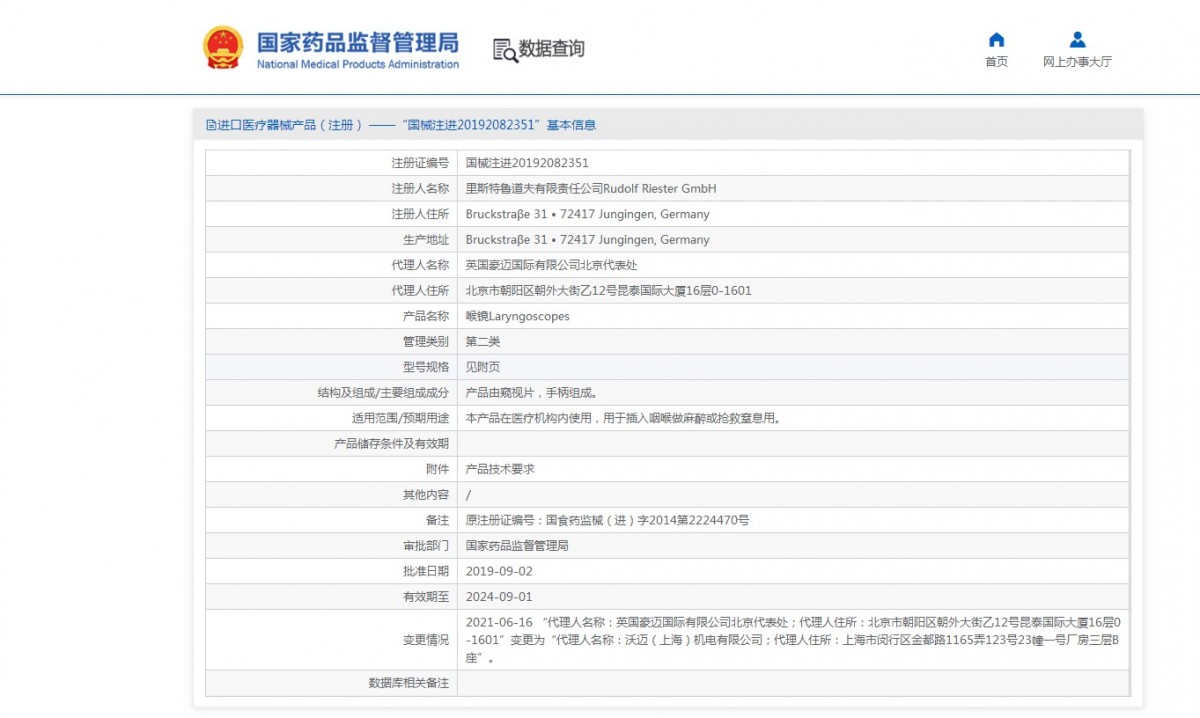Select the 喉镜Laryngoscopes product name value

tap(793, 316)
